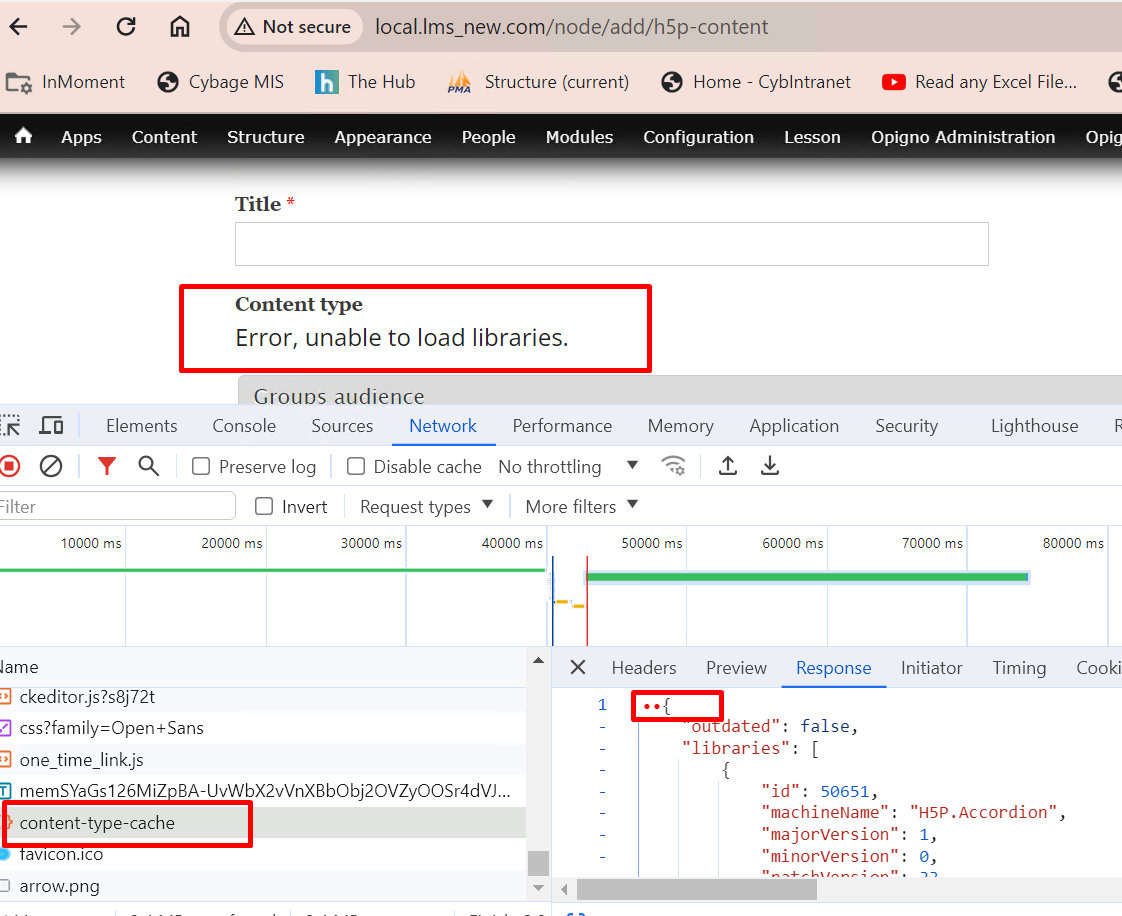Clear the network log

coord(51,467)
